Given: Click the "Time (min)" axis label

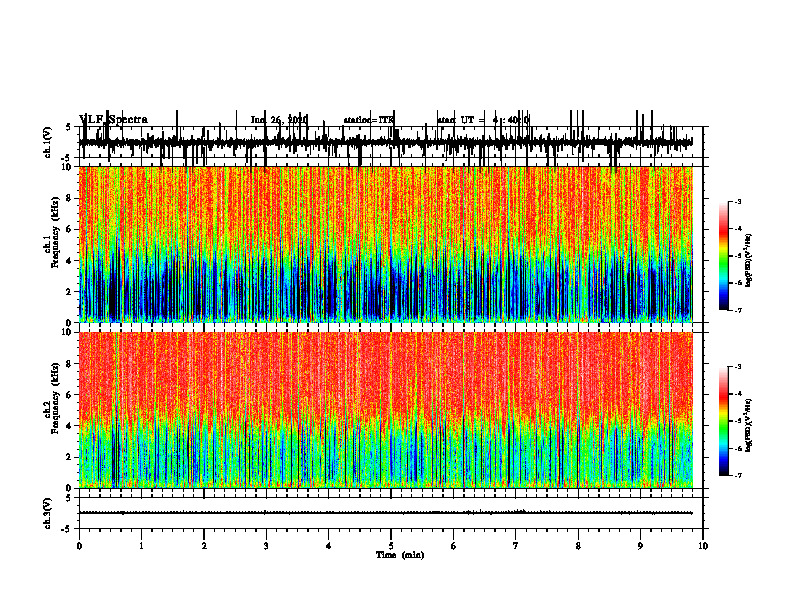Looking at the screenshot, I should (x=400, y=555).
